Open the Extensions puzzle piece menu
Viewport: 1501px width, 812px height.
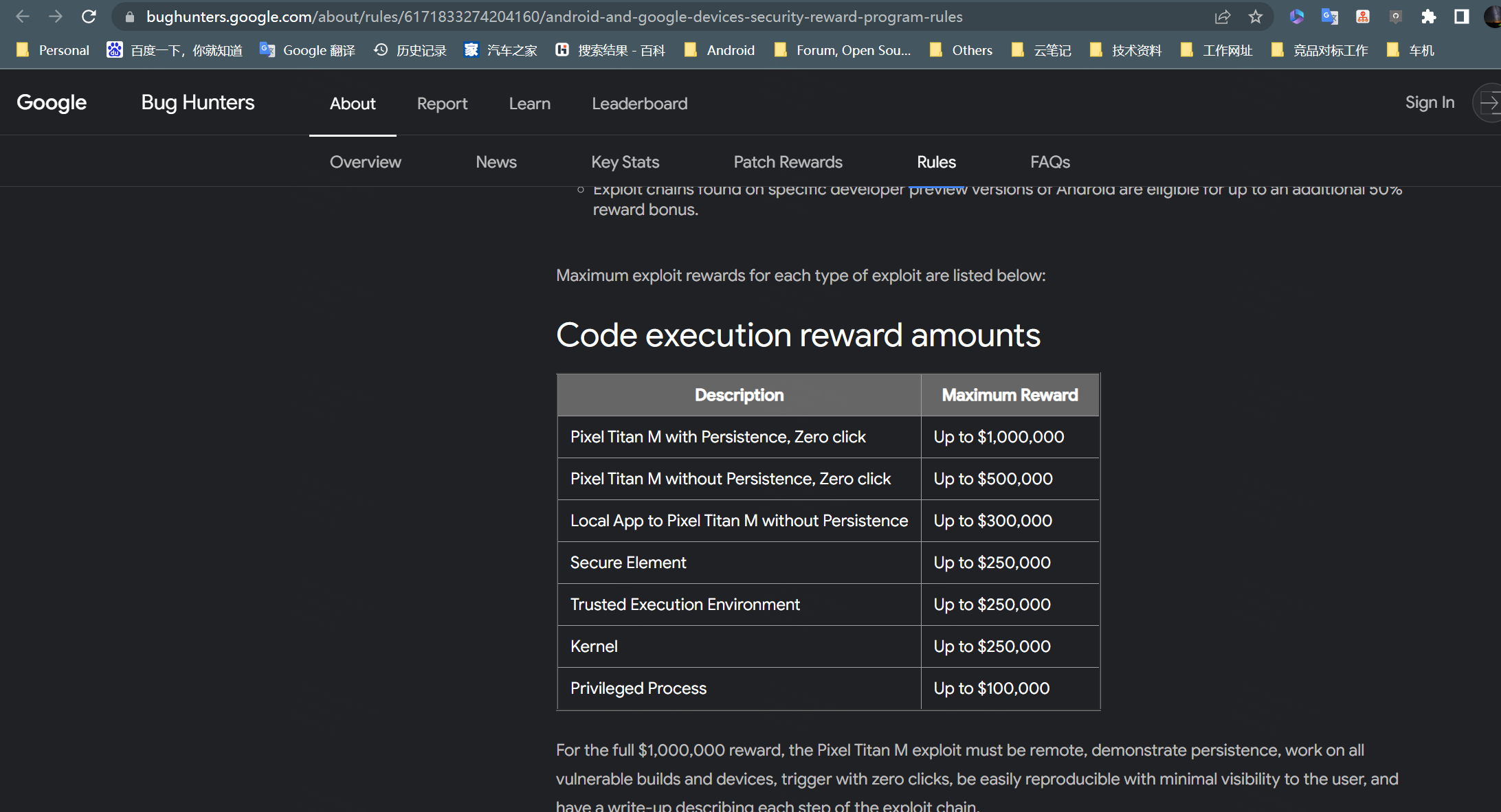[1428, 16]
